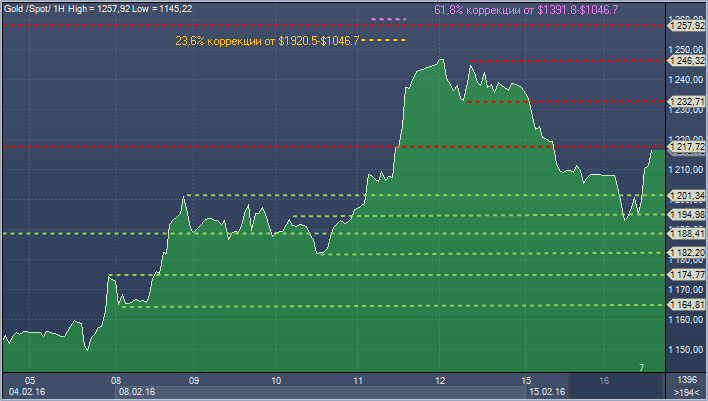This screenshot has width=708, height=401.
Task: Select the 1246,32 price level tag
Action: [x=687, y=61]
